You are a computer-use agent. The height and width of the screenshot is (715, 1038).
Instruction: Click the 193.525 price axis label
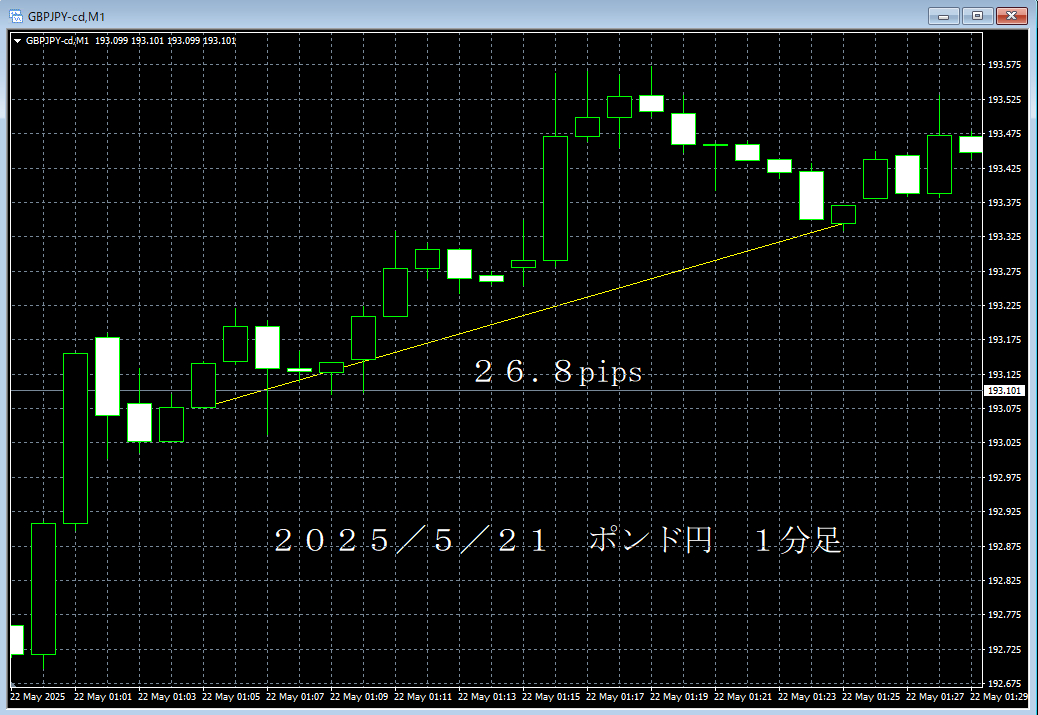pyautogui.click(x=1004, y=99)
